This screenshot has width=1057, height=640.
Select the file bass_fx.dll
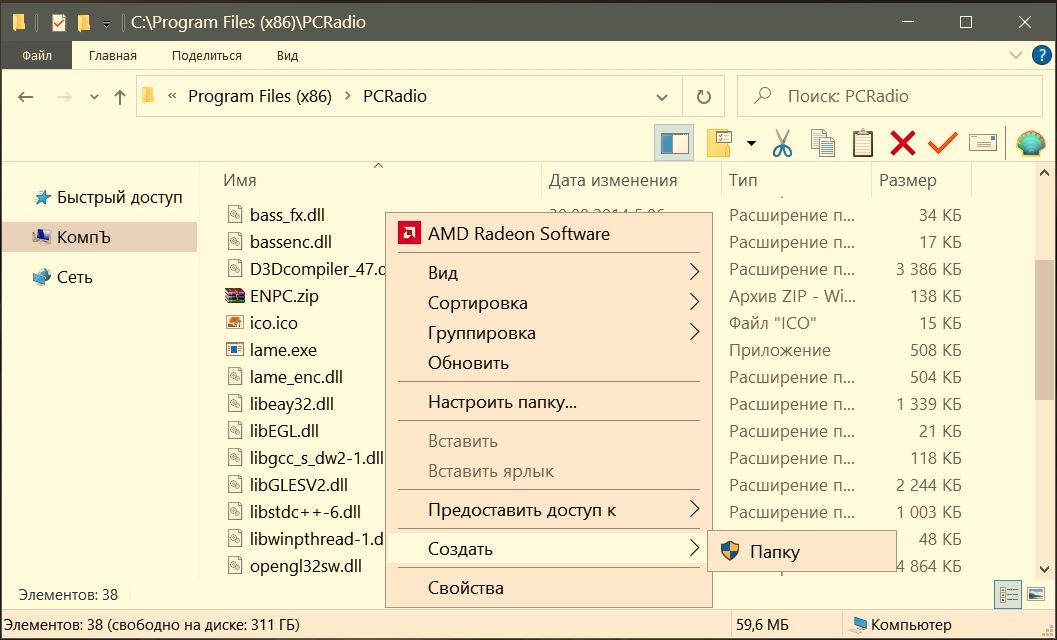click(287, 215)
